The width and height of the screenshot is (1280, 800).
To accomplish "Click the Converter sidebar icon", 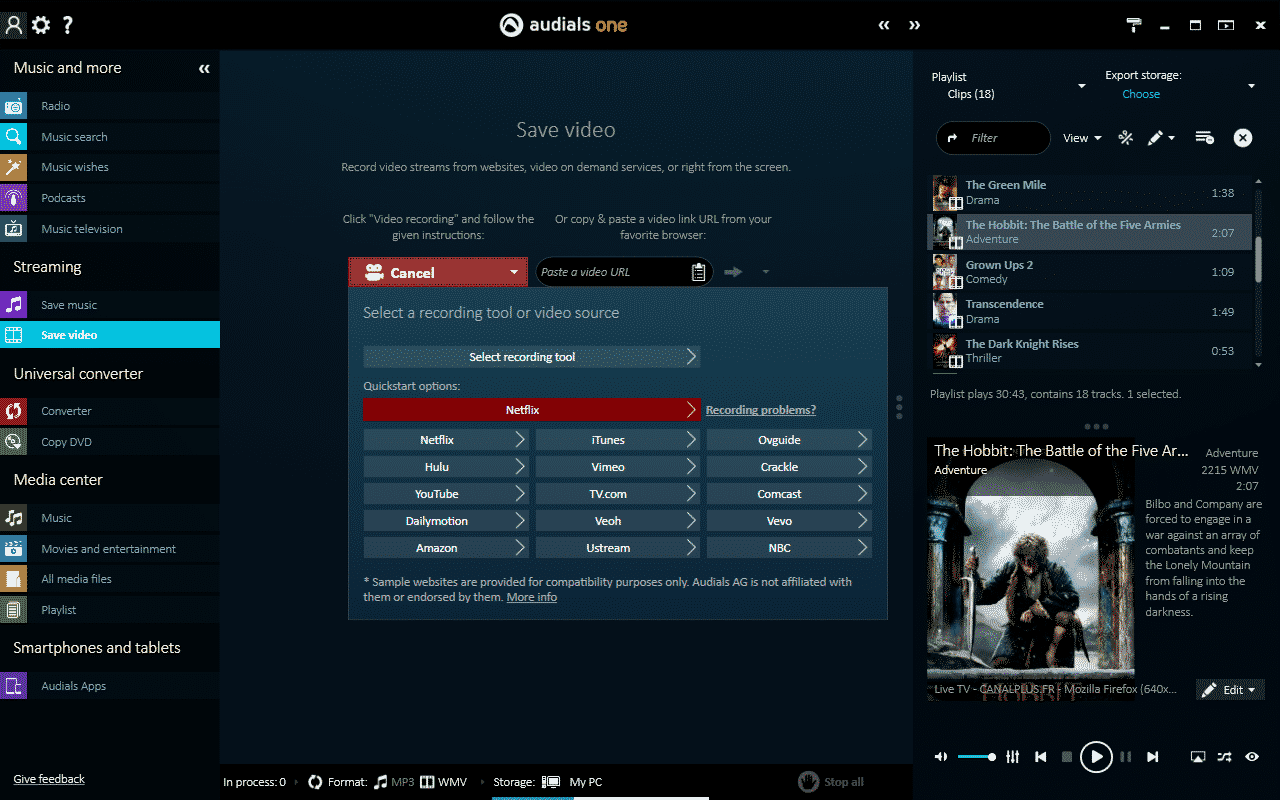I will point(14,411).
